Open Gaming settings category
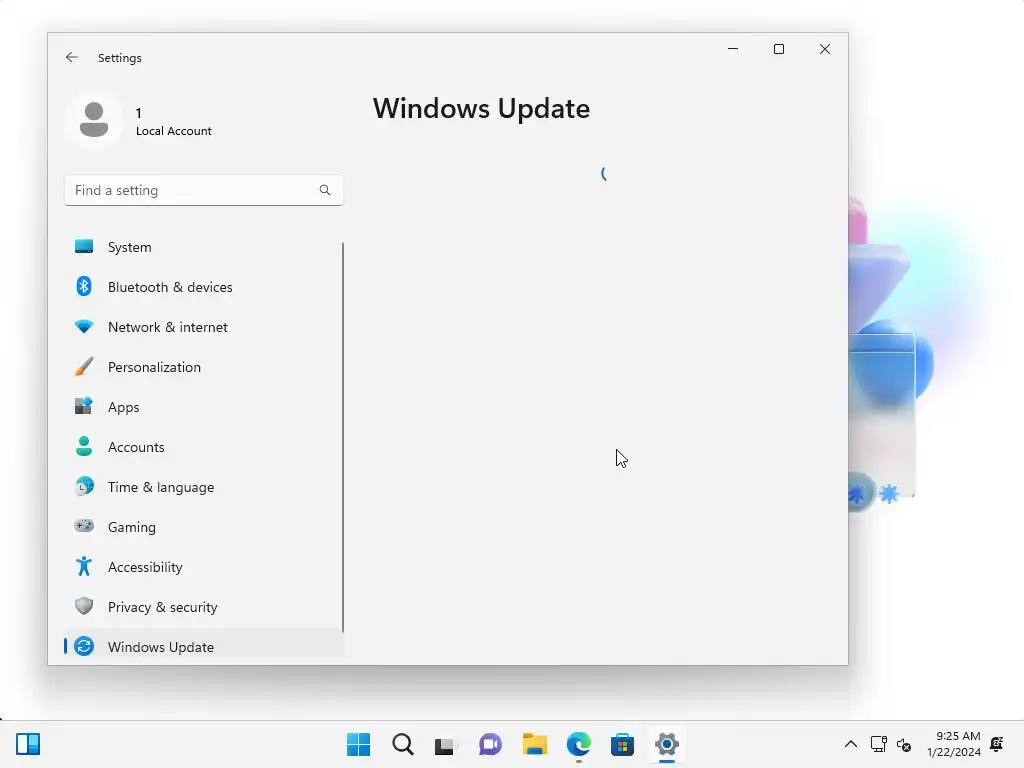The image size is (1024, 768). click(x=204, y=527)
